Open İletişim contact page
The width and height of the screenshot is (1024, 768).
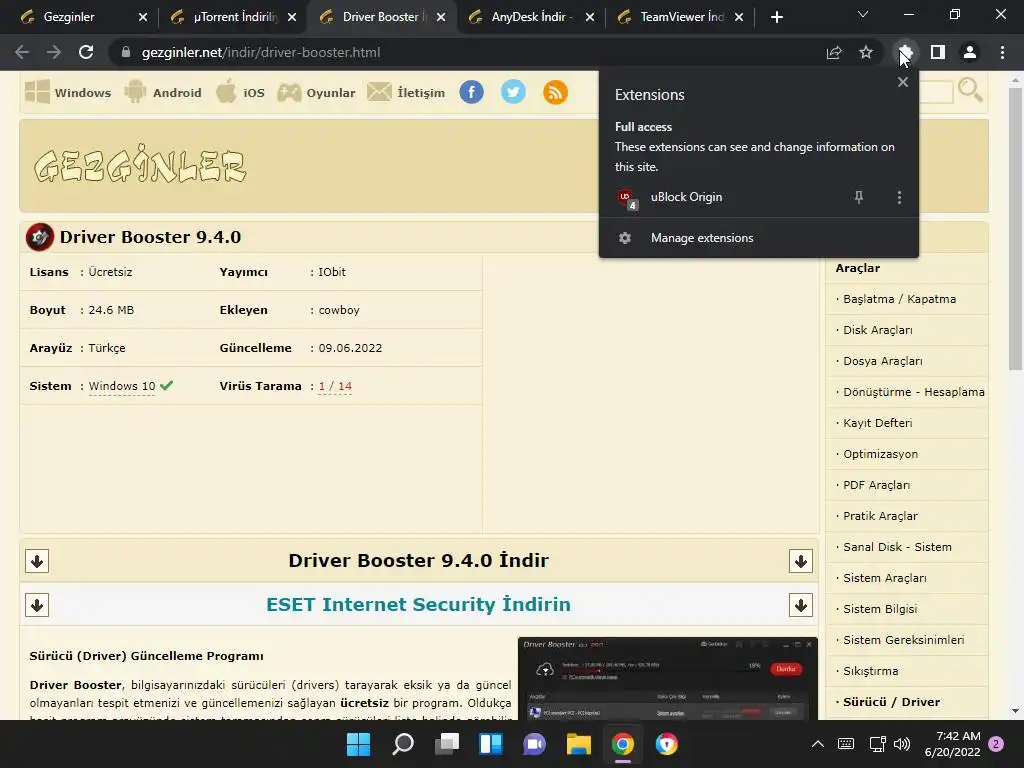pyautogui.click(x=406, y=92)
